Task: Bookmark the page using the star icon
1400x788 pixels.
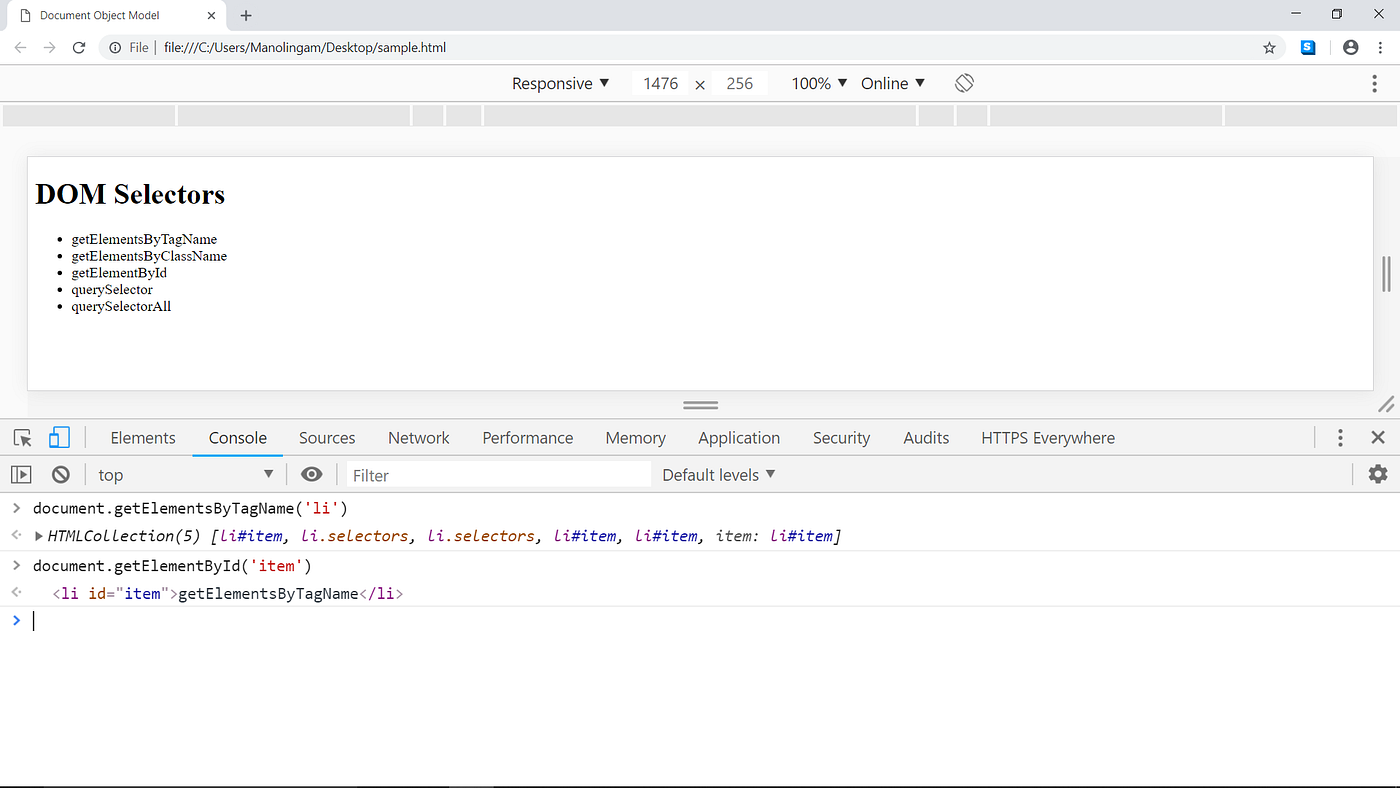Action: click(1269, 47)
